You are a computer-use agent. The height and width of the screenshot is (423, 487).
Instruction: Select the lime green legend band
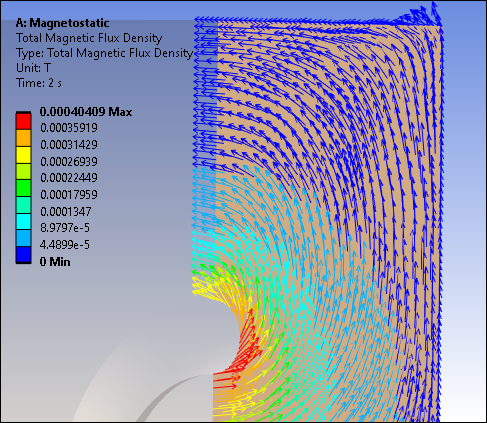coord(23,171)
